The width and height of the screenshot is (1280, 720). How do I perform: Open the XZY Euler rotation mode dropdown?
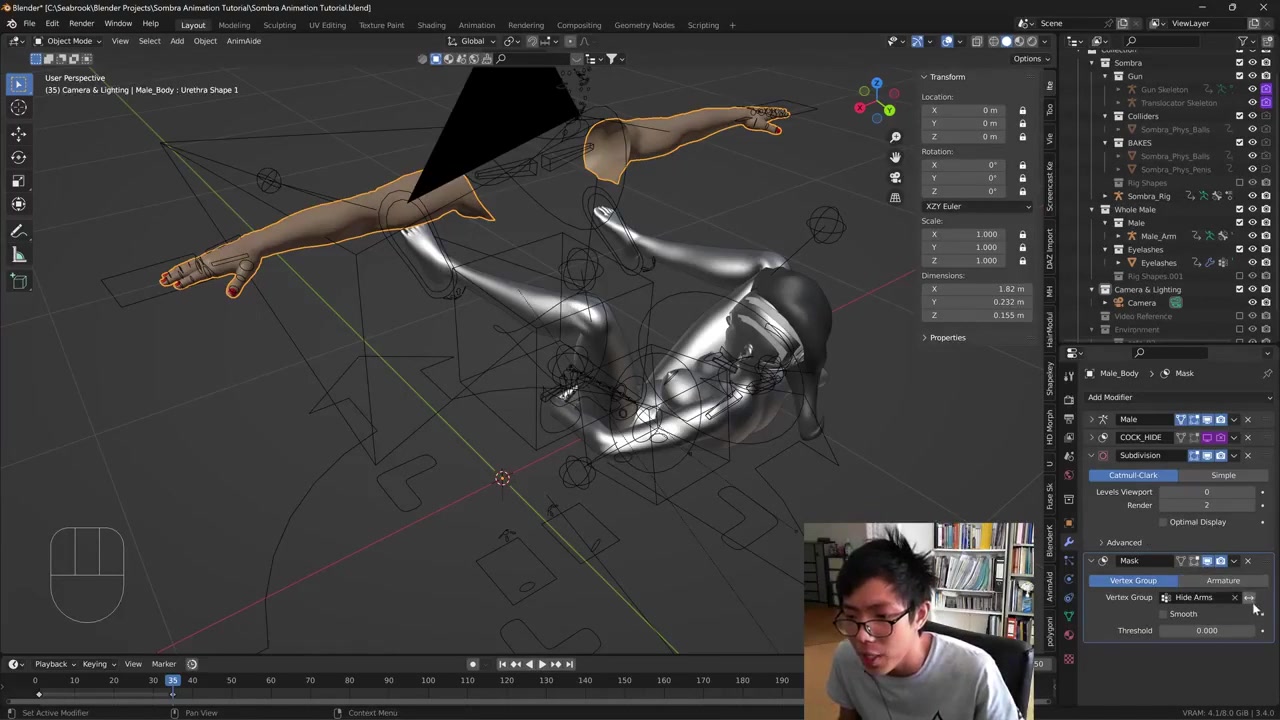coord(977,207)
